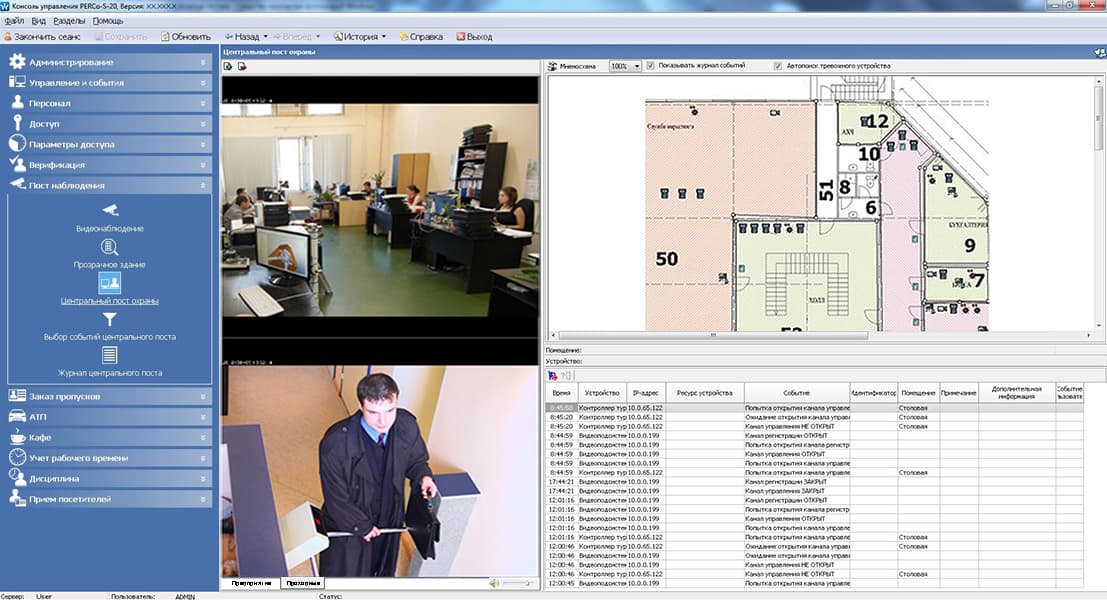Open Журнал центрального поста list icon
This screenshot has width=1107, height=600.
pos(110,355)
